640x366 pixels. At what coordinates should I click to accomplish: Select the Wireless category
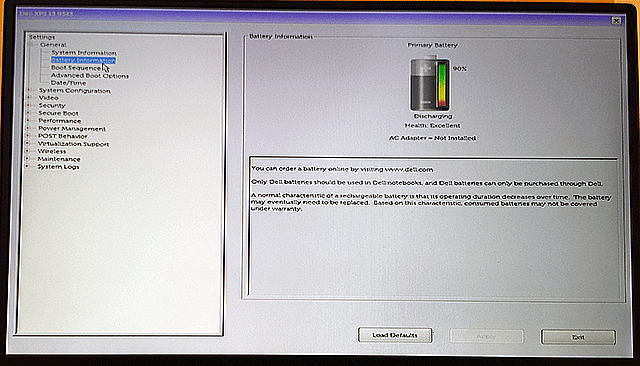(52, 151)
